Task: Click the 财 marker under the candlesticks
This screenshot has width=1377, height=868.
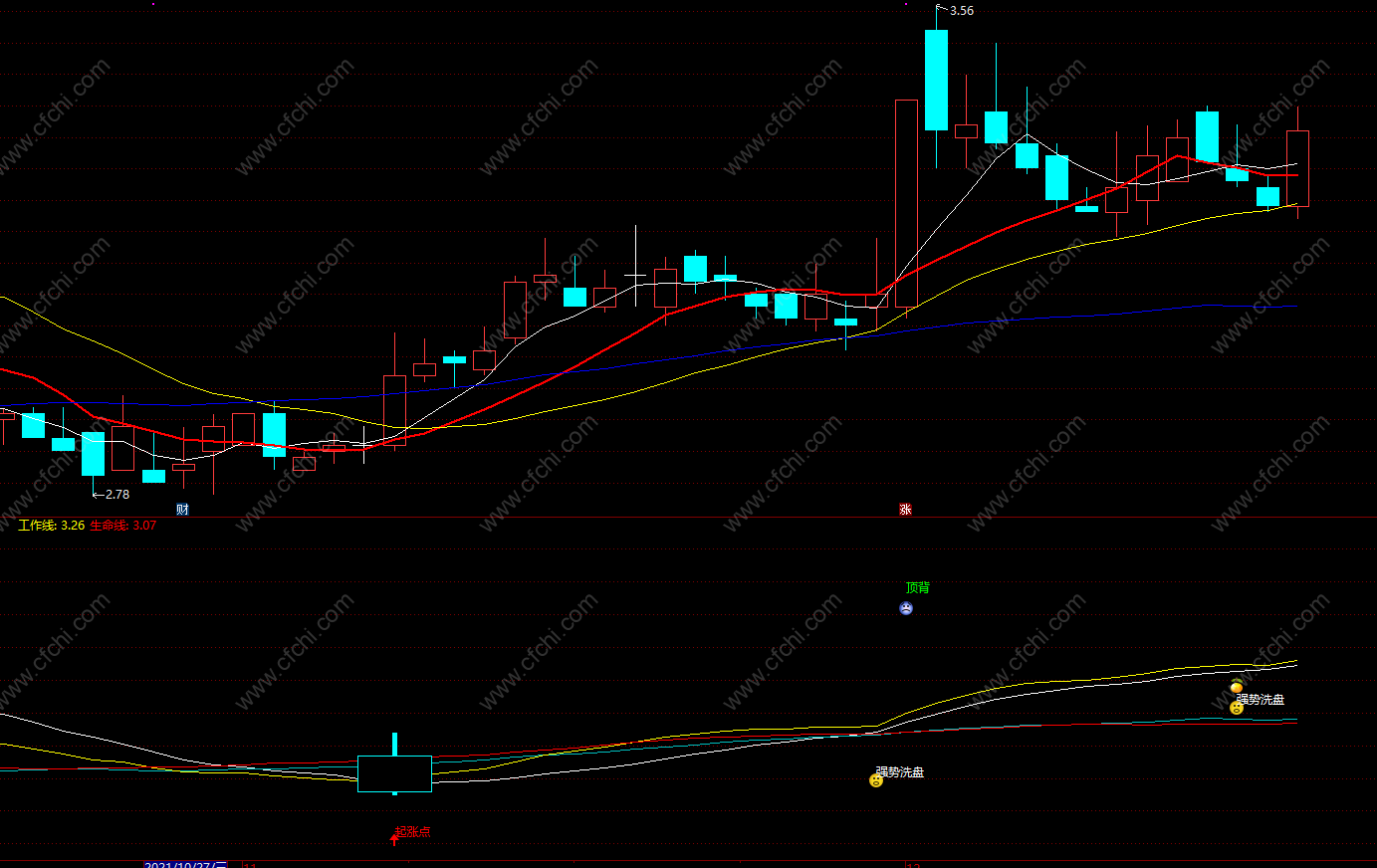Action: [x=182, y=510]
